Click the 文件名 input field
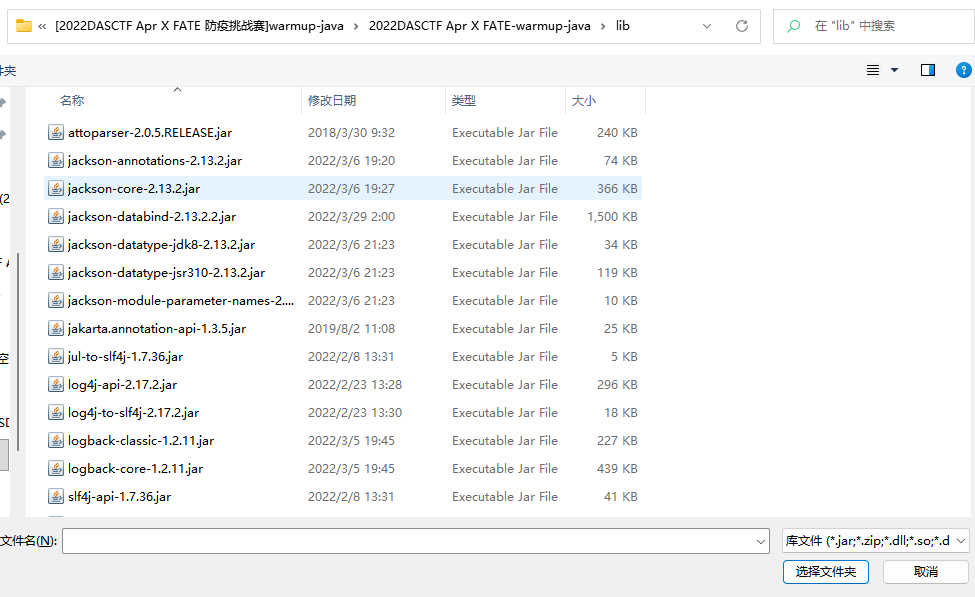Screen dimensions: 975x597 408,541
